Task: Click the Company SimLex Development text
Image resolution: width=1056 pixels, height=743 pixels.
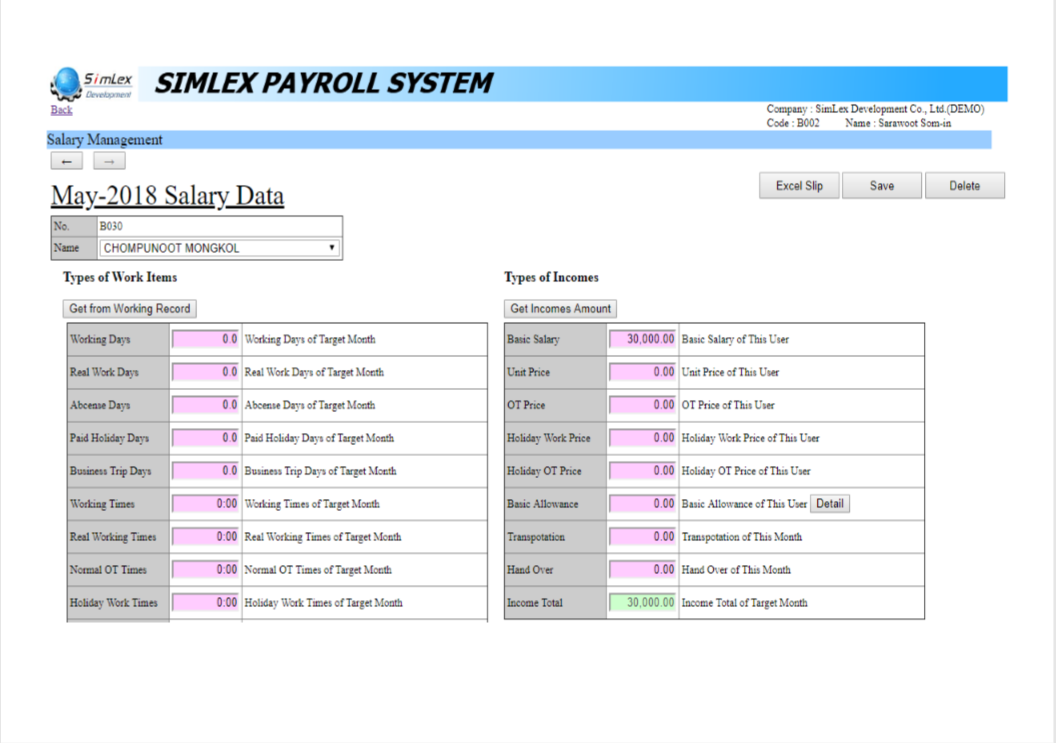Action: coord(875,109)
